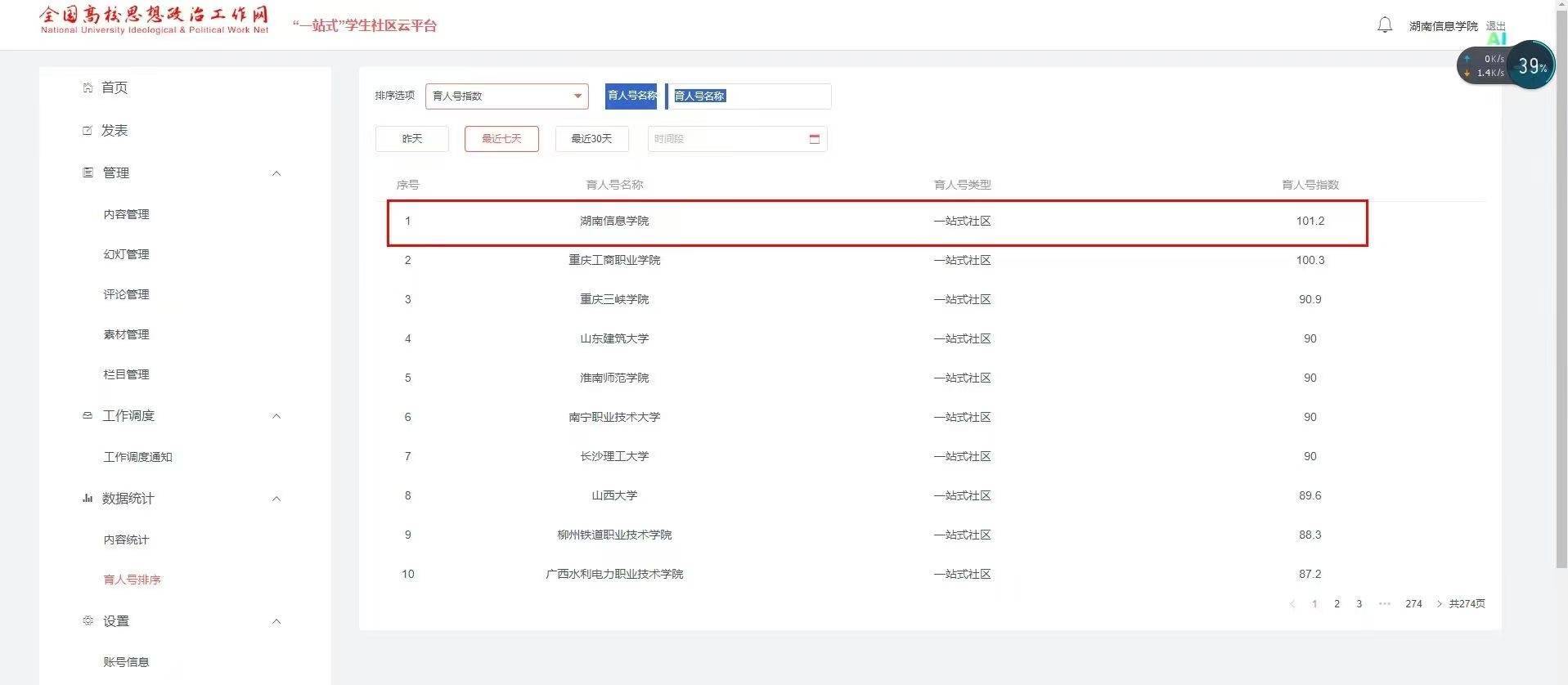
Task: Click 淮南师范学院 table cell
Action: [x=614, y=378]
